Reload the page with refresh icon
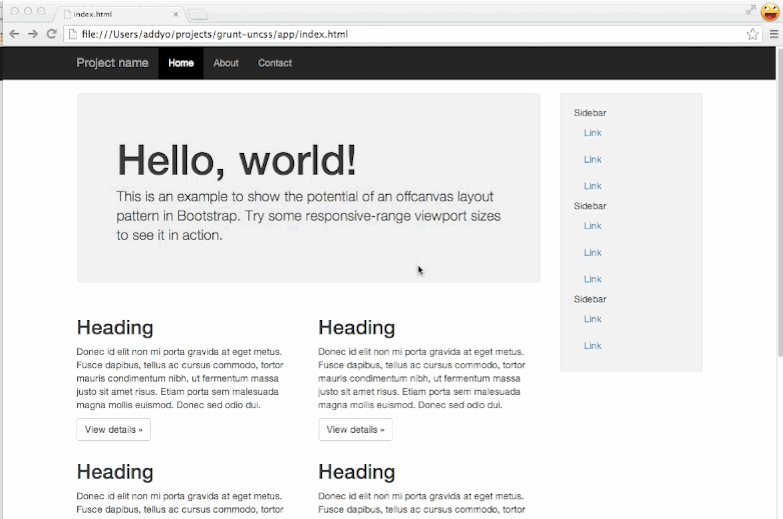 51,34
